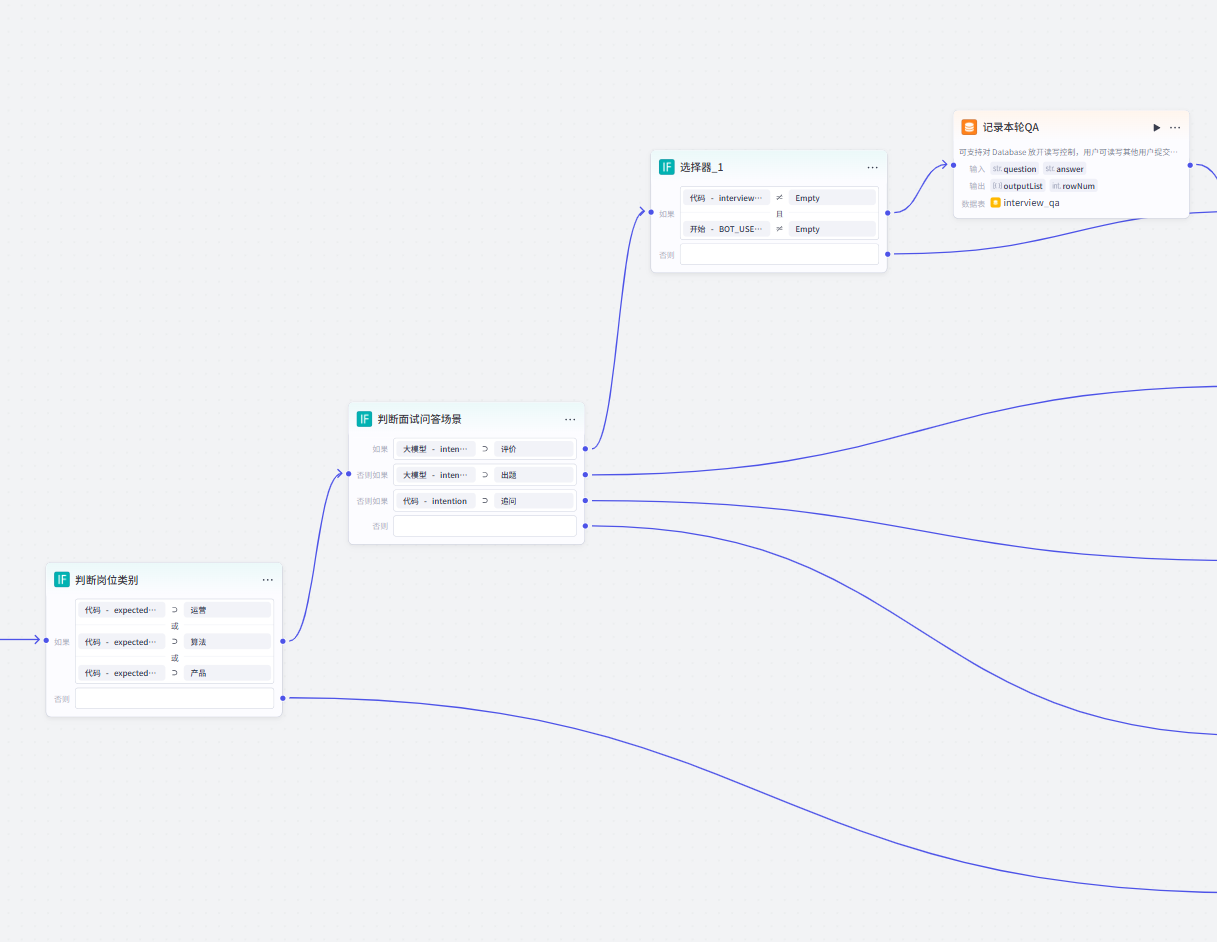Open the ellipsis menu on 判断面试问答场景 node
The height and width of the screenshot is (942, 1217).
click(x=570, y=420)
